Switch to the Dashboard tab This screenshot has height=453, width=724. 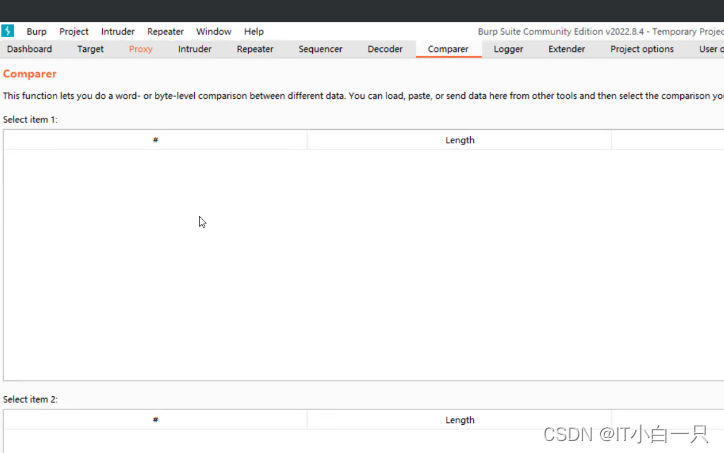30,49
